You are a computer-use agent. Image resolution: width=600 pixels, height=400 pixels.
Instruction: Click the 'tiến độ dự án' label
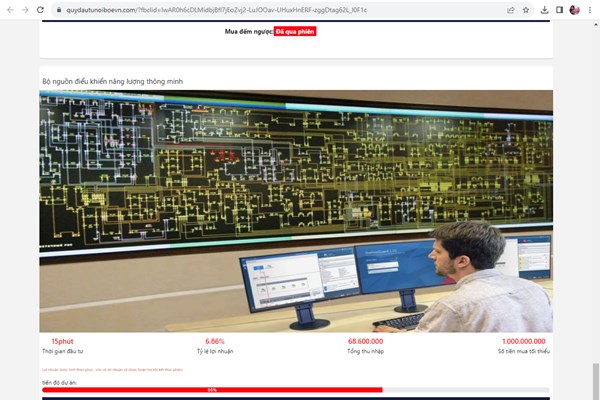click(x=59, y=382)
